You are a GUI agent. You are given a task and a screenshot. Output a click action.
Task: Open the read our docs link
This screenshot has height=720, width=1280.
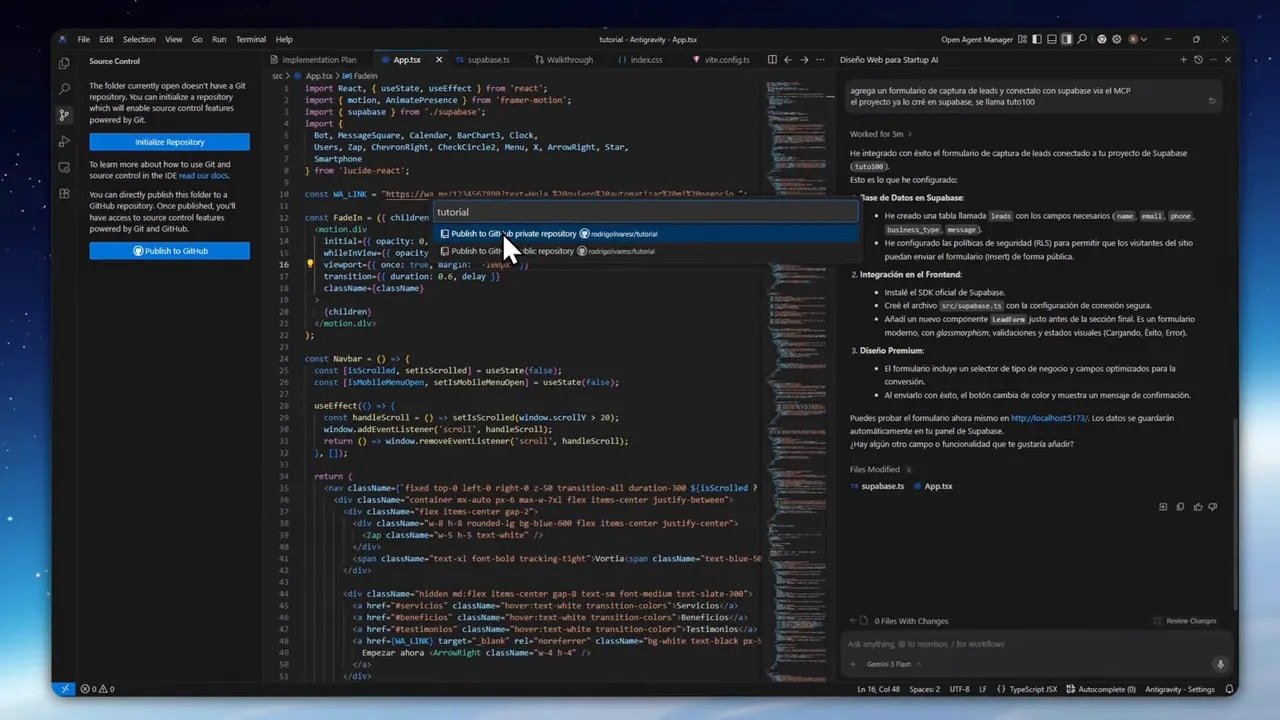[x=202, y=175]
